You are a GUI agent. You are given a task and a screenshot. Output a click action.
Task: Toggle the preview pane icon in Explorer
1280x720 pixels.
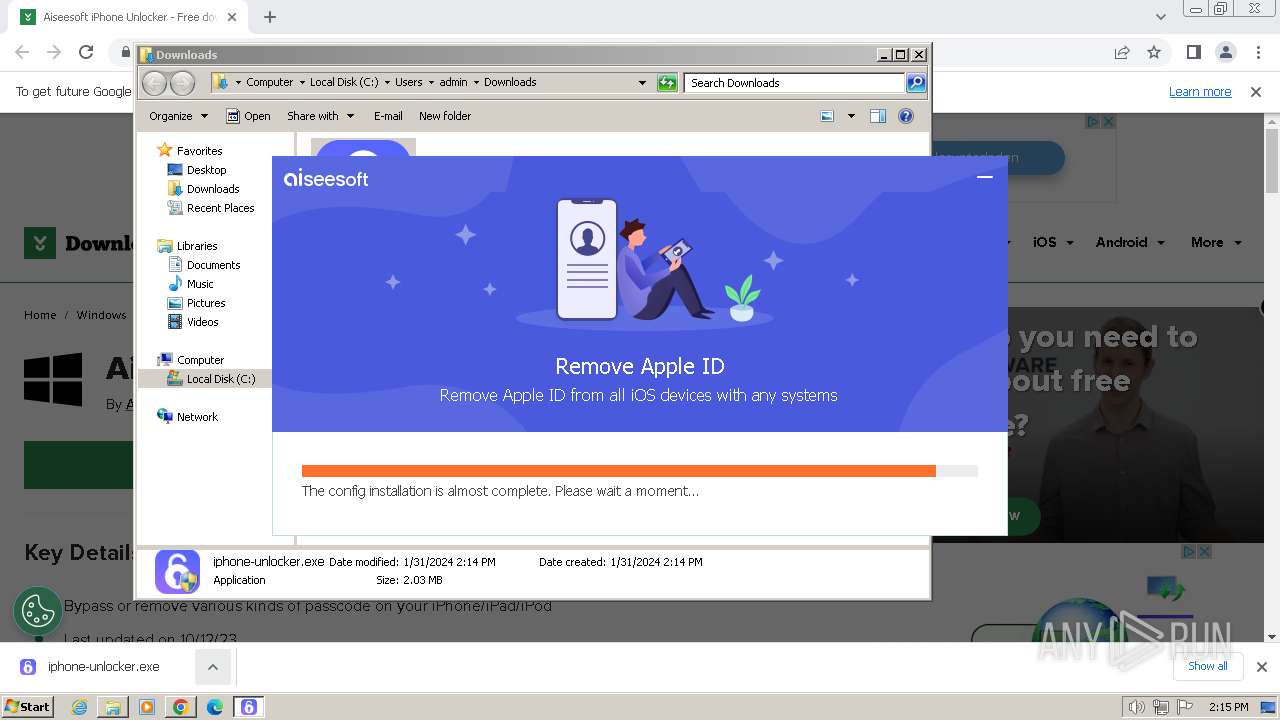878,116
